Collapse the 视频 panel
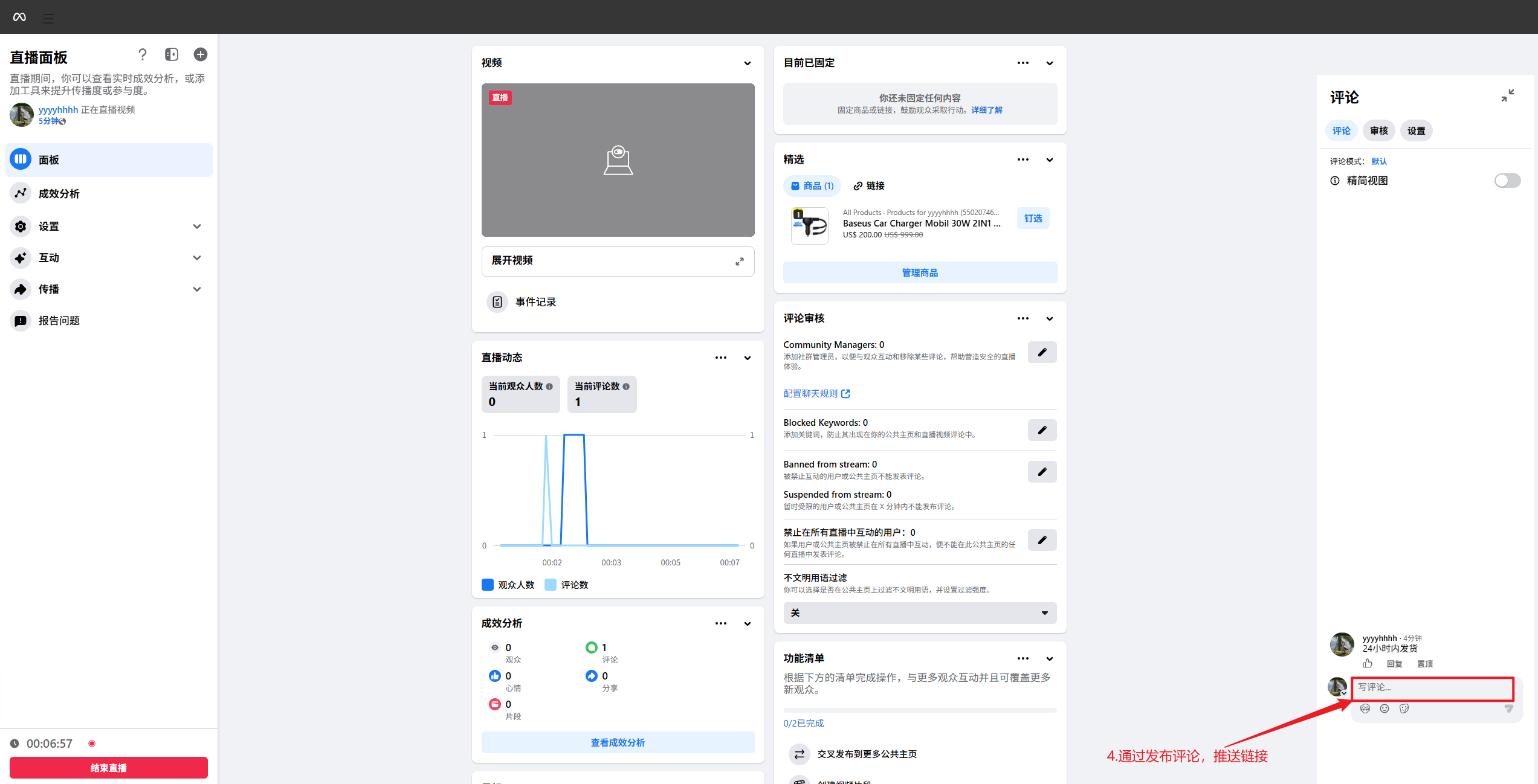Viewport: 1538px width, 784px height. 748,63
